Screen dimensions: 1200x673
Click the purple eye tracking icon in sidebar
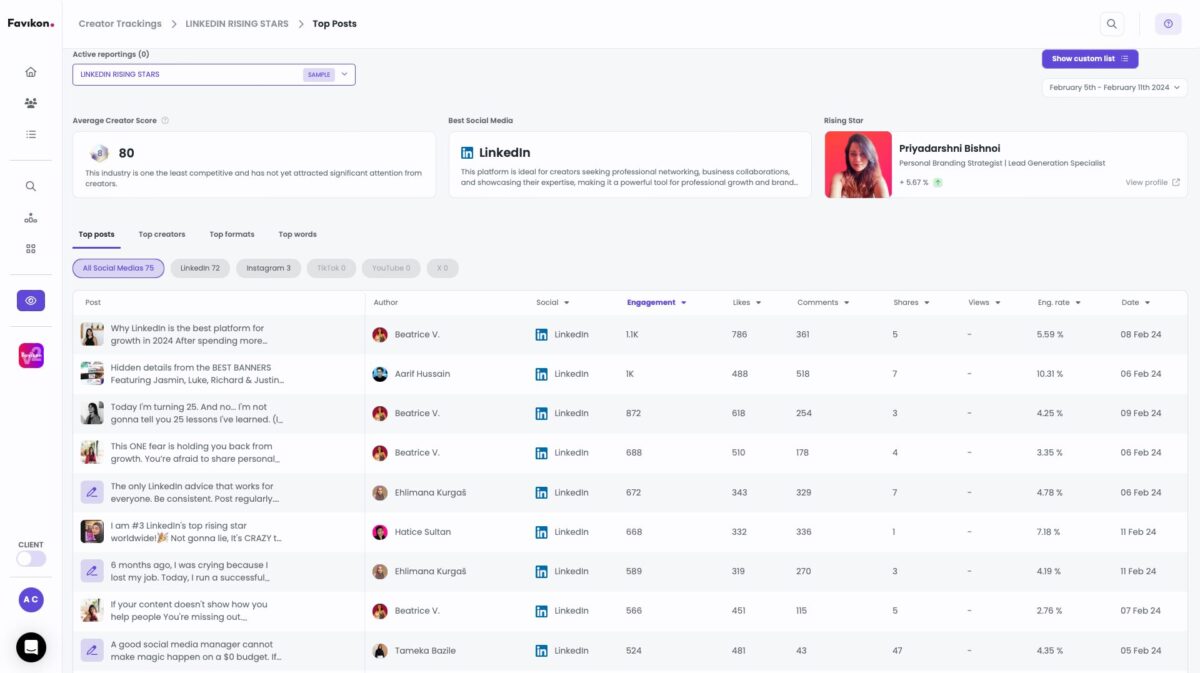pyautogui.click(x=30, y=300)
